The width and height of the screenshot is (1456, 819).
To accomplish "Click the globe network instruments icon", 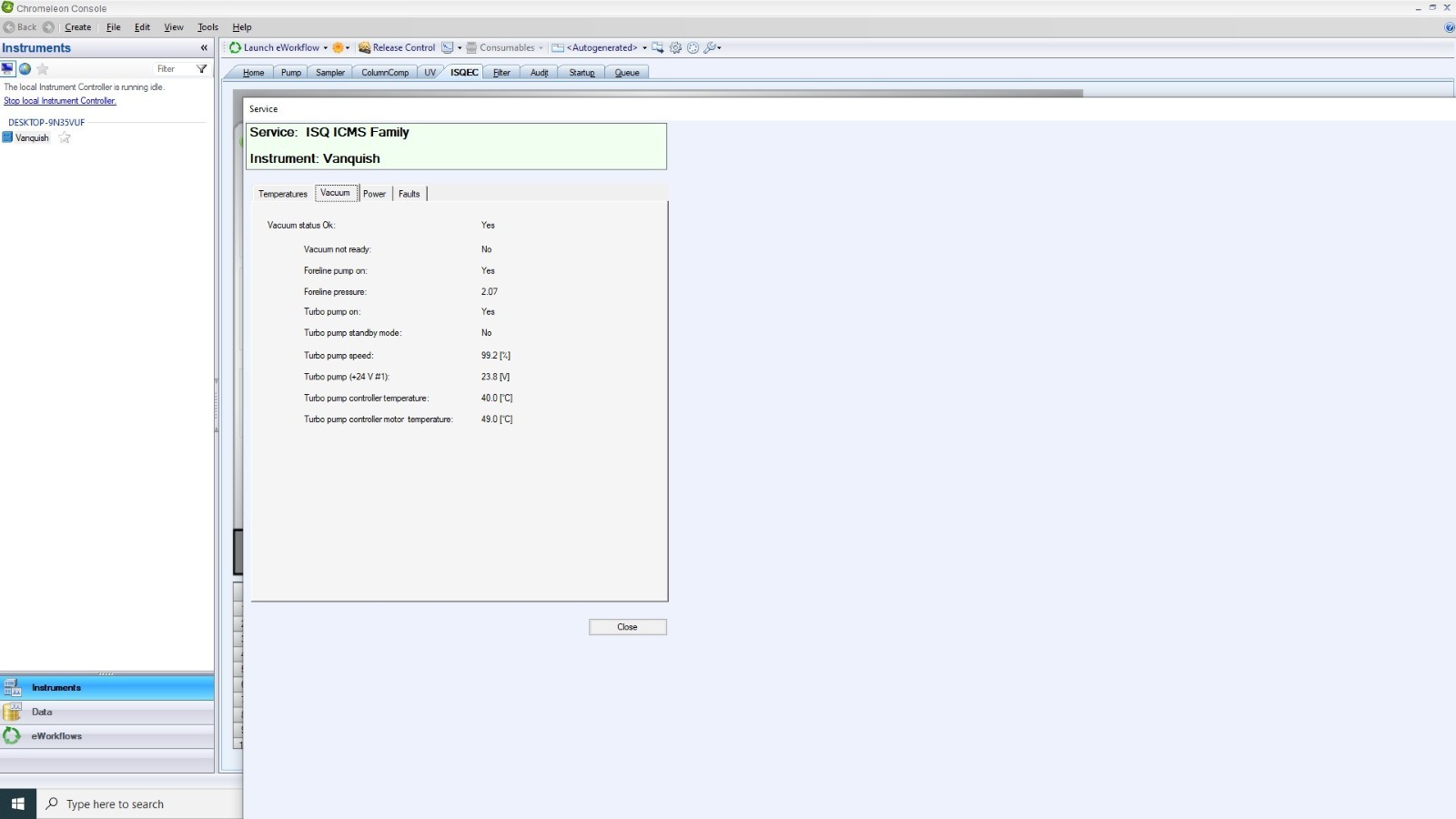I will pyautogui.click(x=25, y=69).
